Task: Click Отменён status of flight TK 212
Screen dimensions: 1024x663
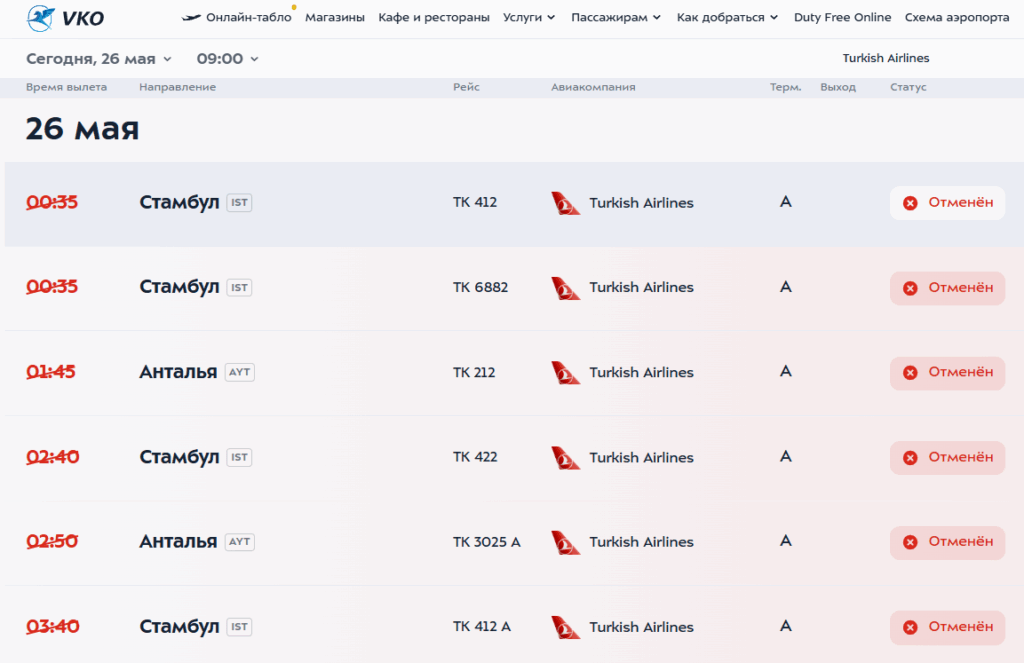Action: [947, 373]
